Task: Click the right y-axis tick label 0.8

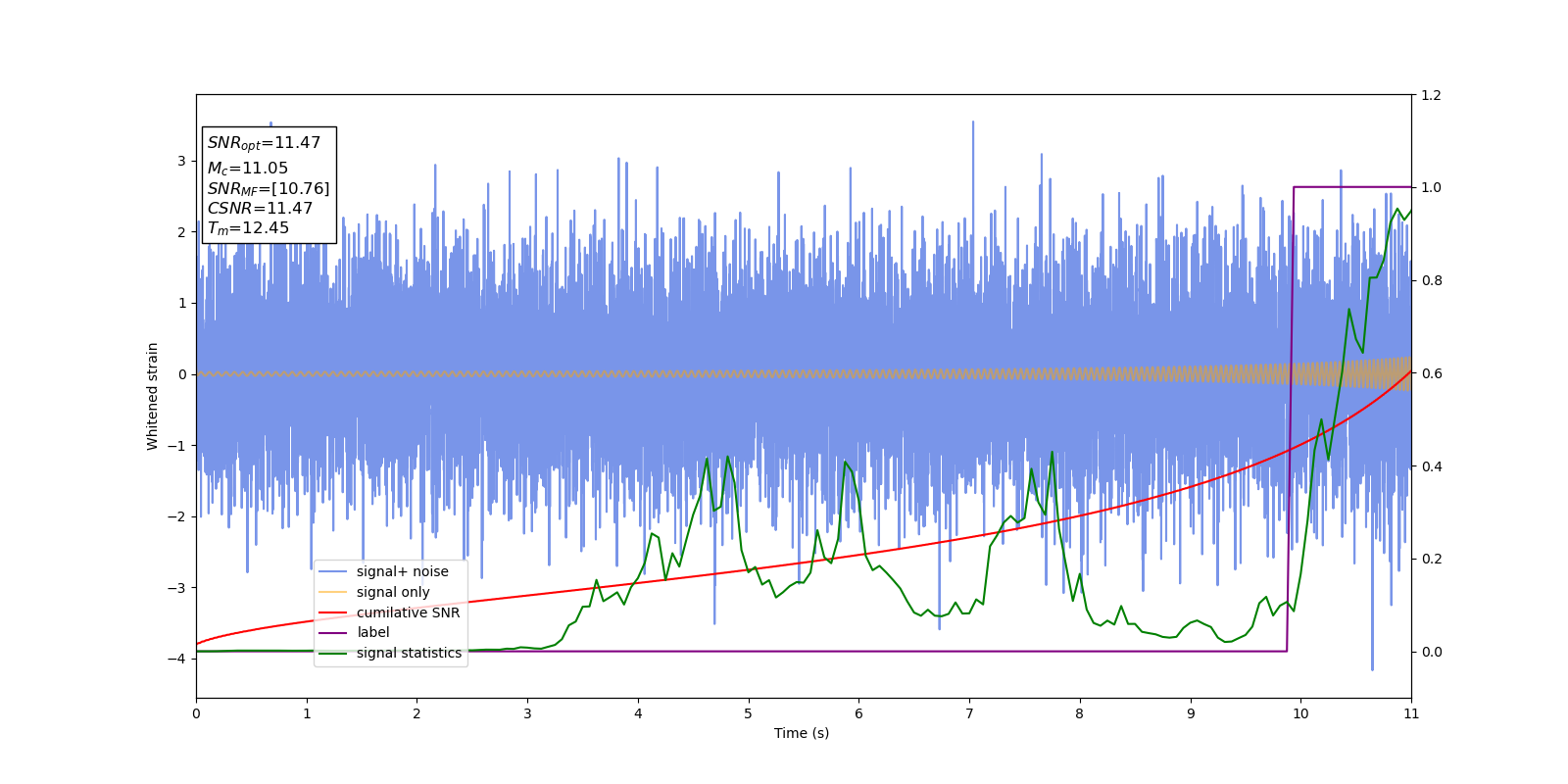Action: point(1431,280)
